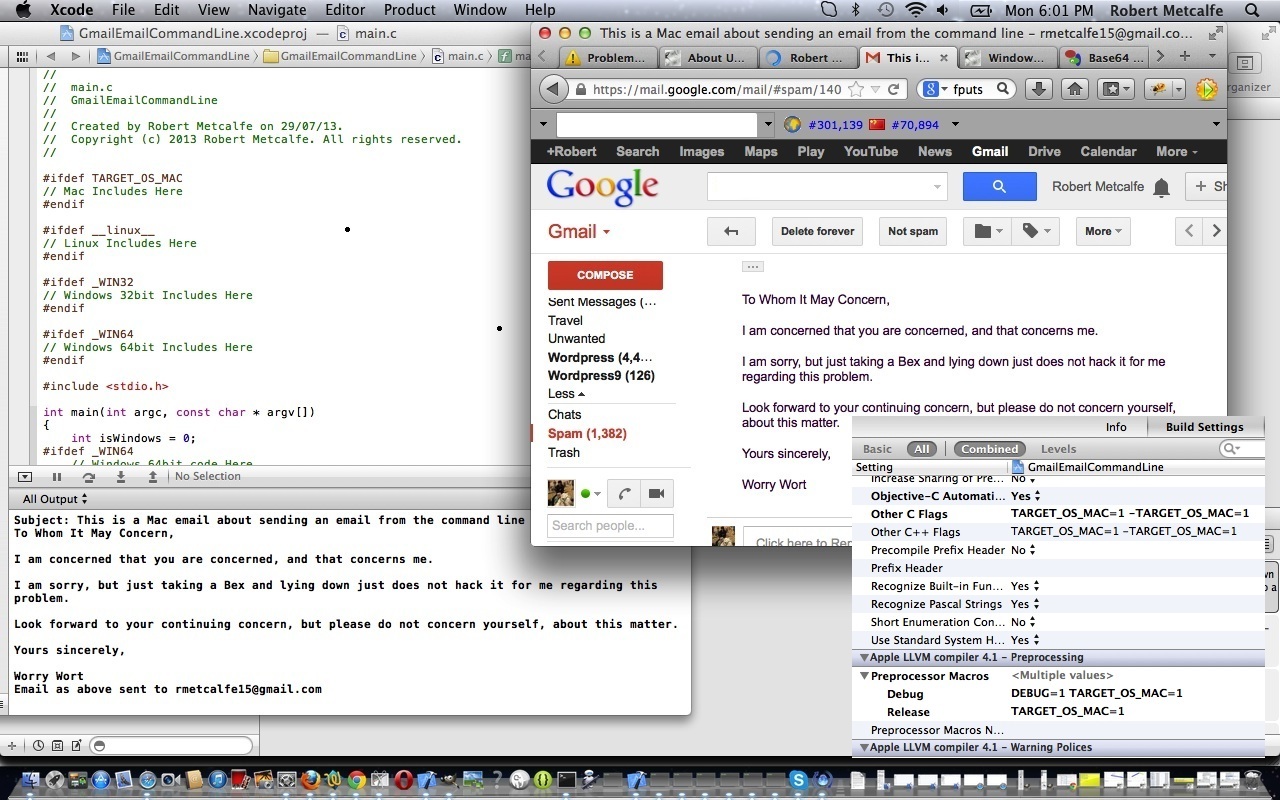Click the green play gear browser icon
The image size is (1280, 800).
[x=1207, y=89]
